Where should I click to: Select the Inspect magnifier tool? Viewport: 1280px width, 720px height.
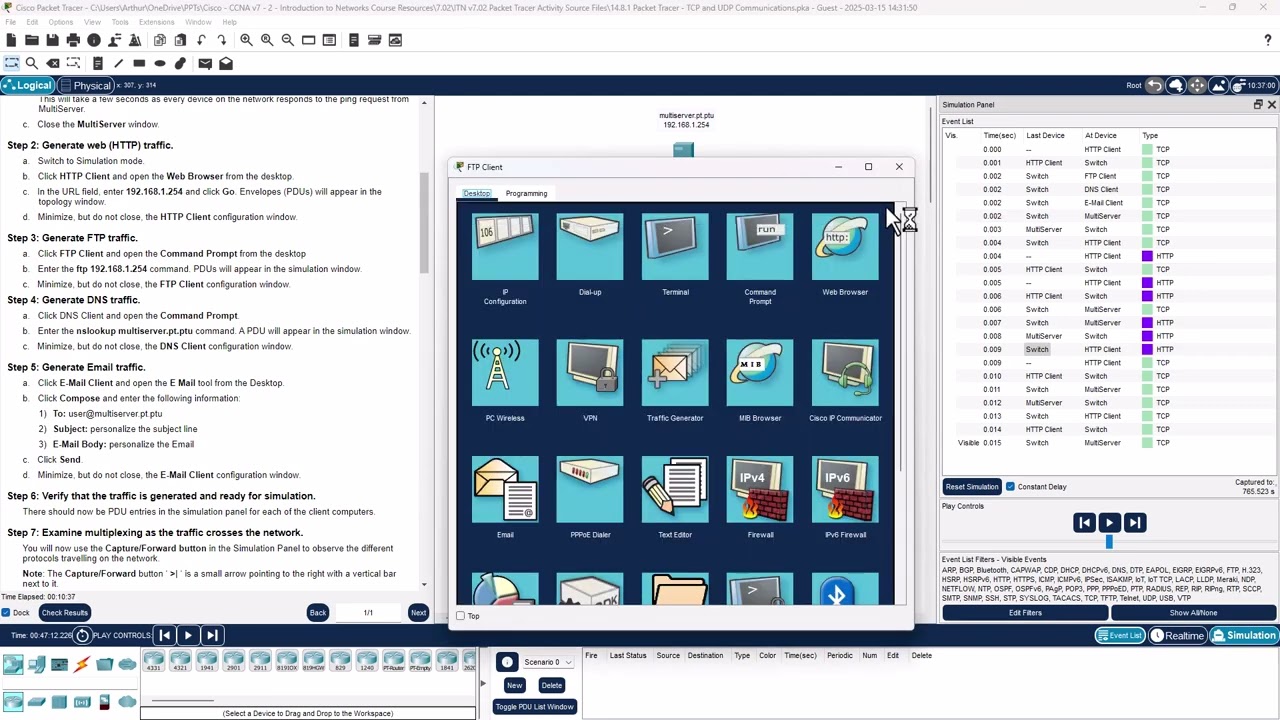[x=32, y=63]
